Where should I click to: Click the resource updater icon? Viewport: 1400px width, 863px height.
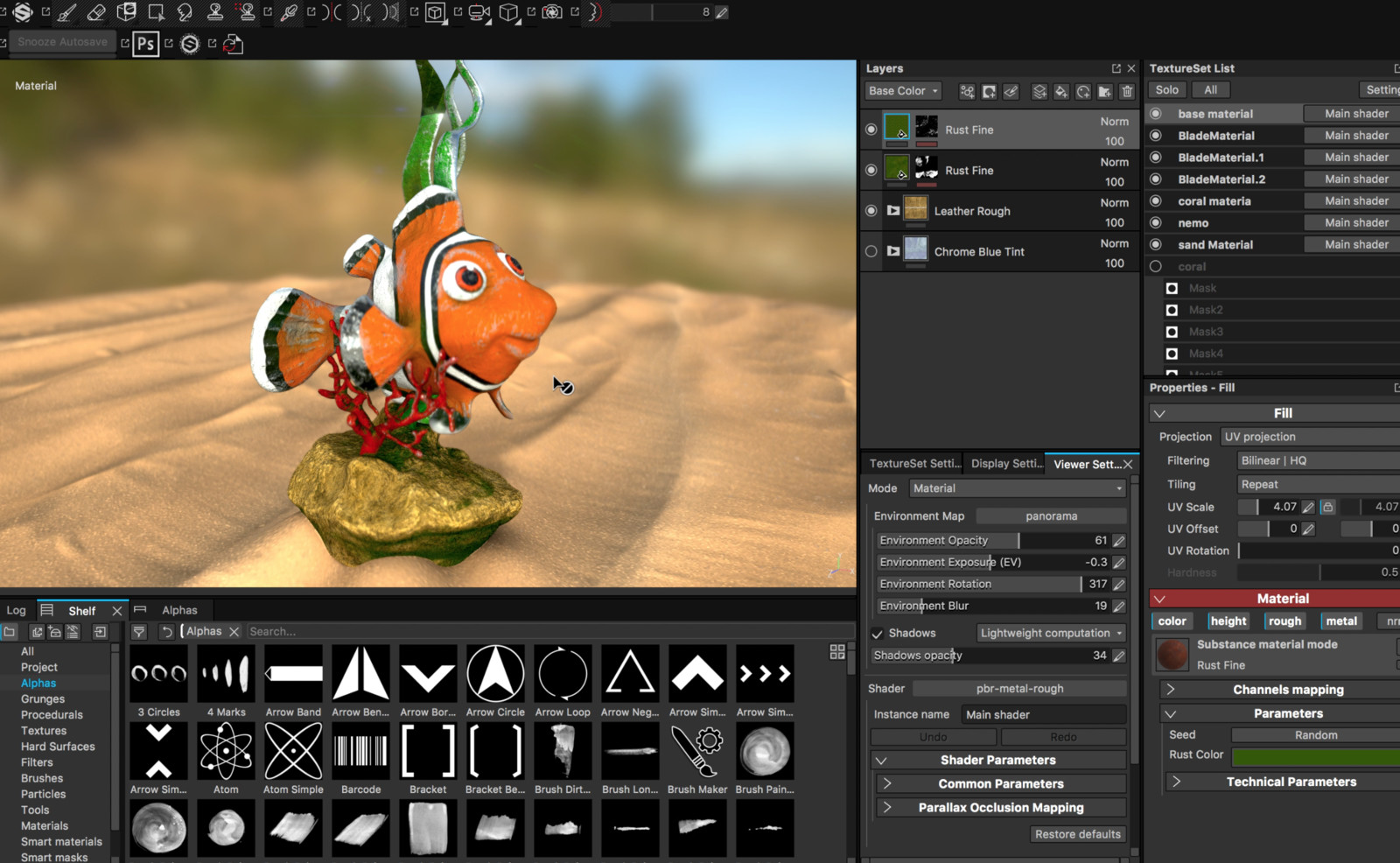coord(233,44)
